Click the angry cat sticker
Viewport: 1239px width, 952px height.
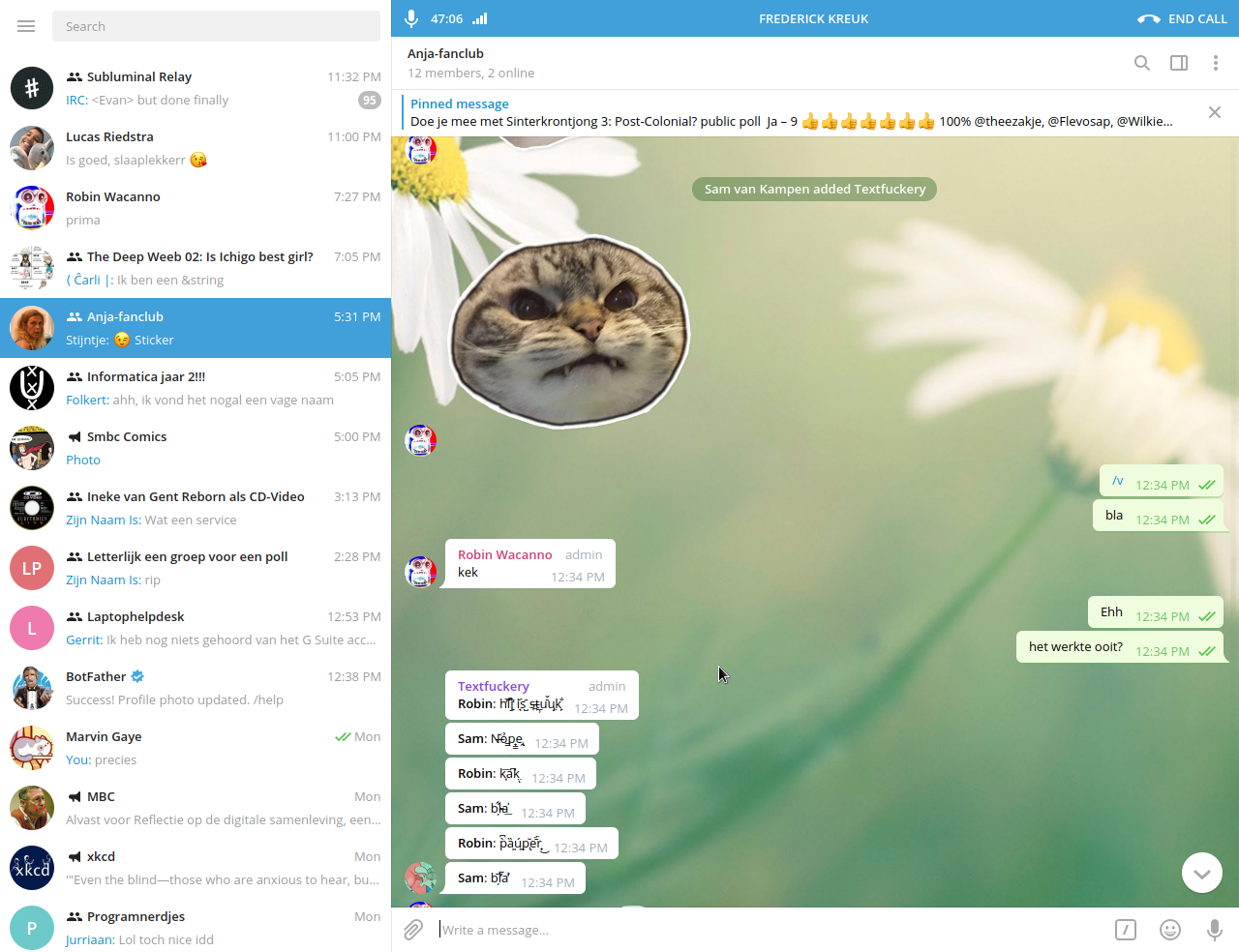570,331
